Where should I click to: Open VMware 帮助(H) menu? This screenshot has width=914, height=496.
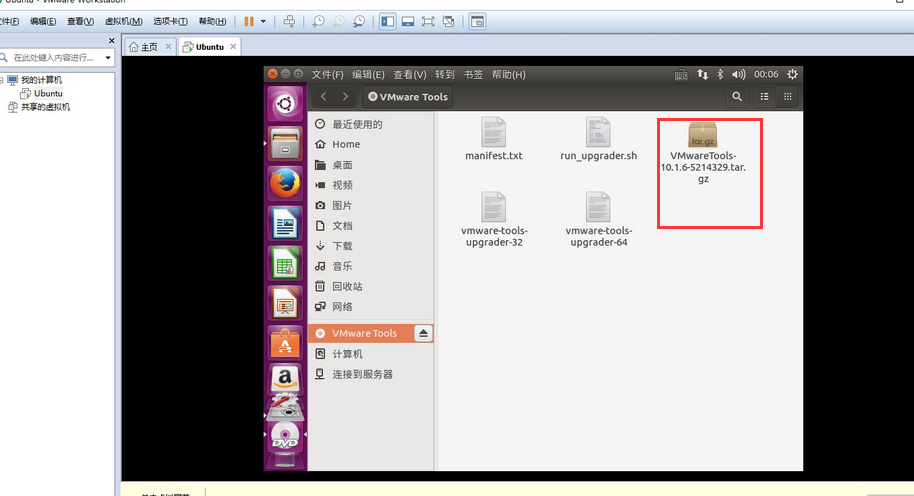212,22
